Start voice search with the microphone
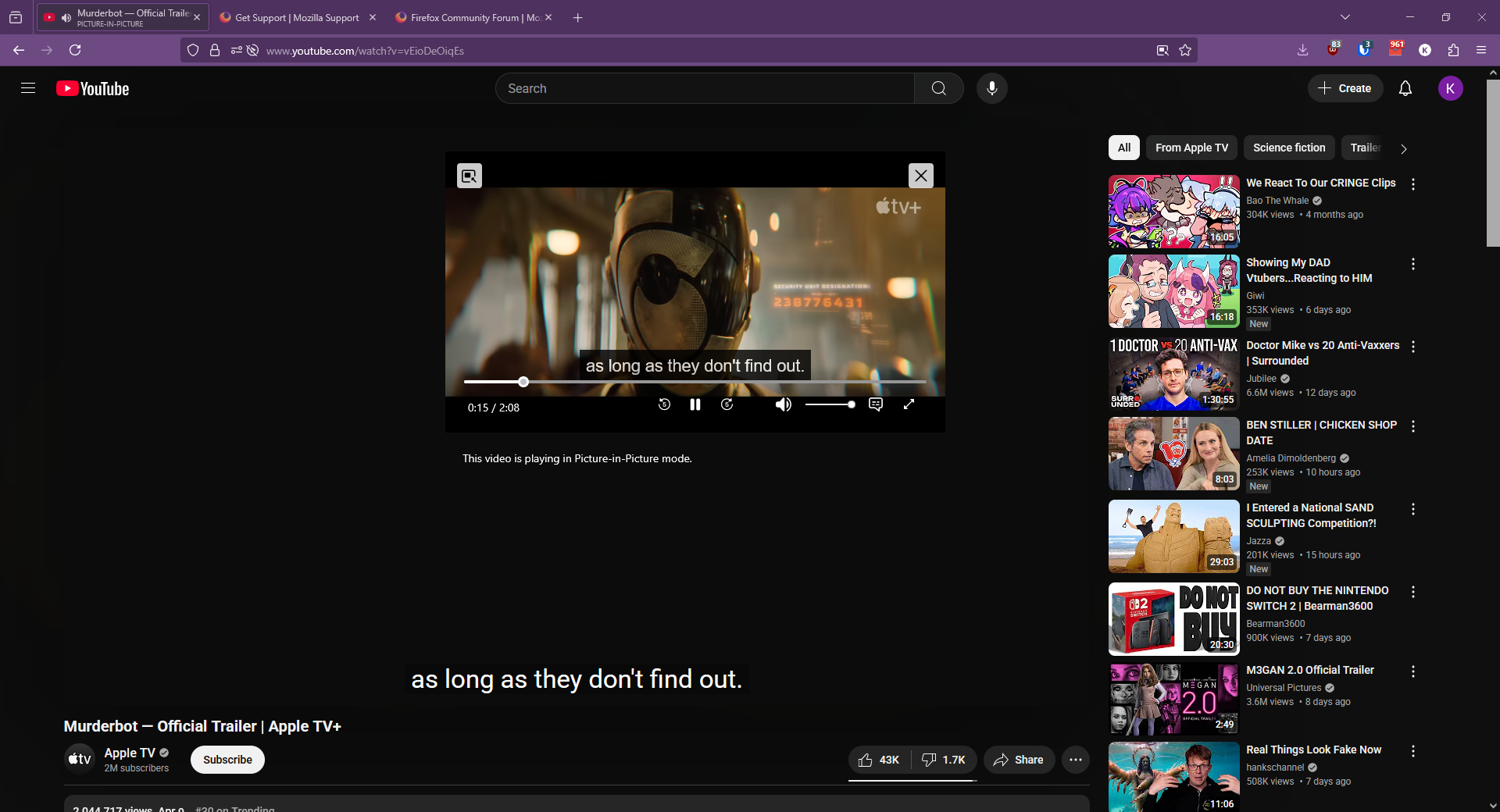Screen dimensions: 1500x812 click(x=991, y=88)
